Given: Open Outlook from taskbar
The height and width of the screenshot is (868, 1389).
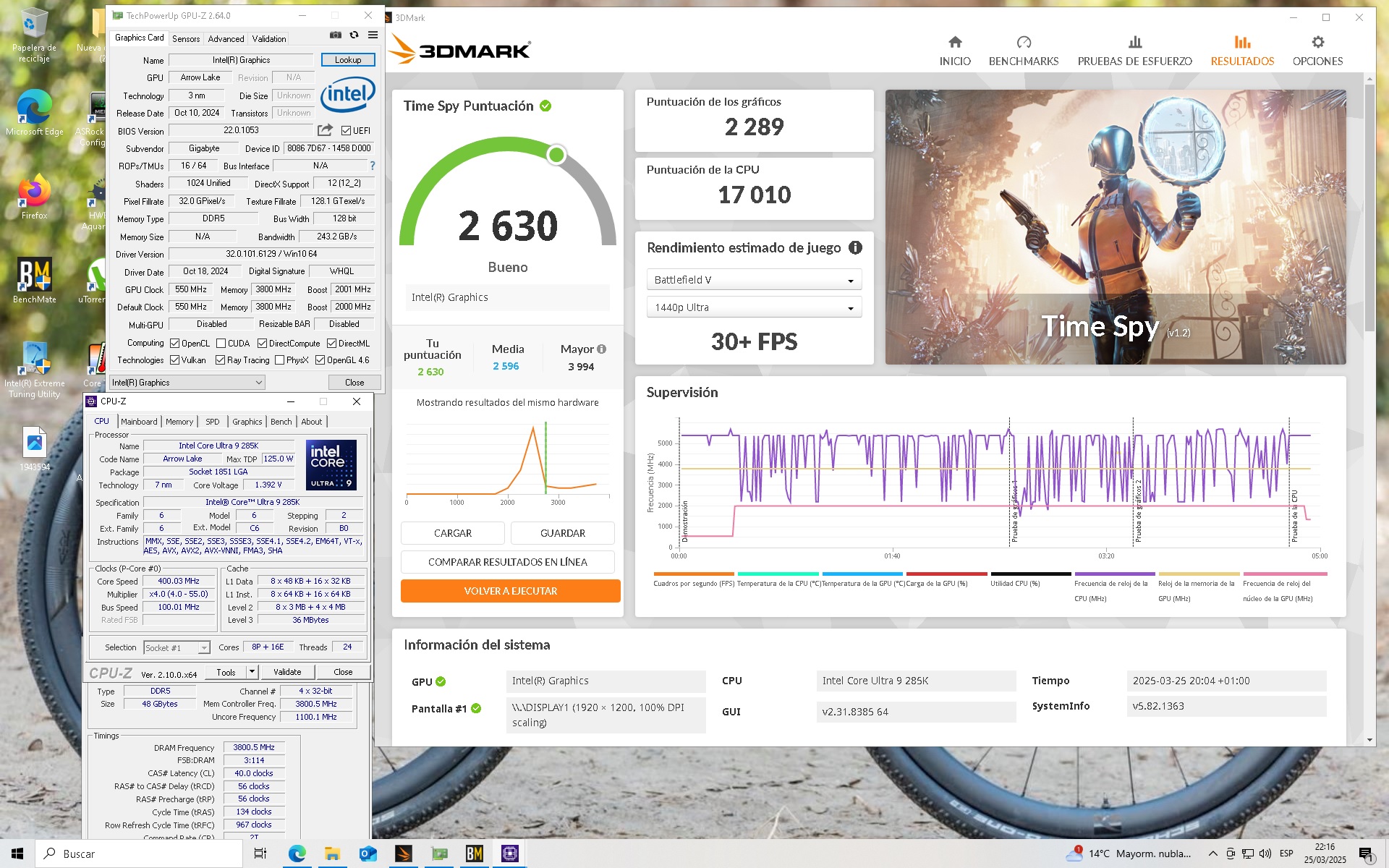Looking at the screenshot, I should (368, 854).
